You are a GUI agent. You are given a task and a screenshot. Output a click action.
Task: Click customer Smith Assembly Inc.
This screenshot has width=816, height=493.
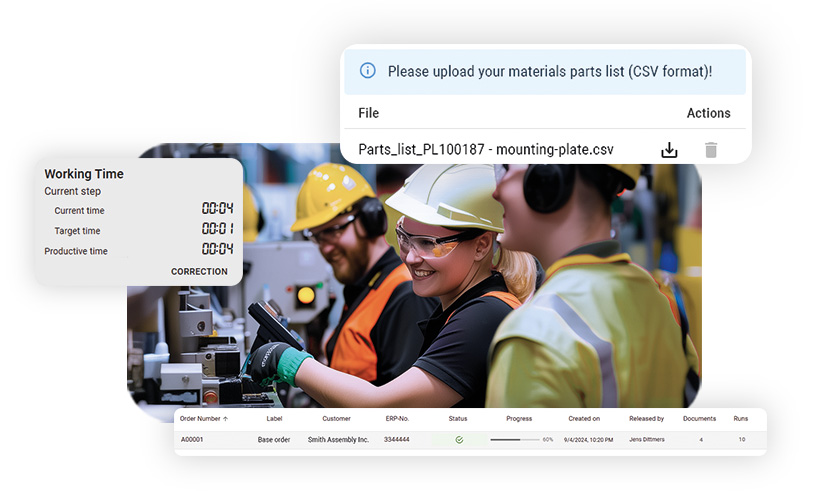(338, 439)
